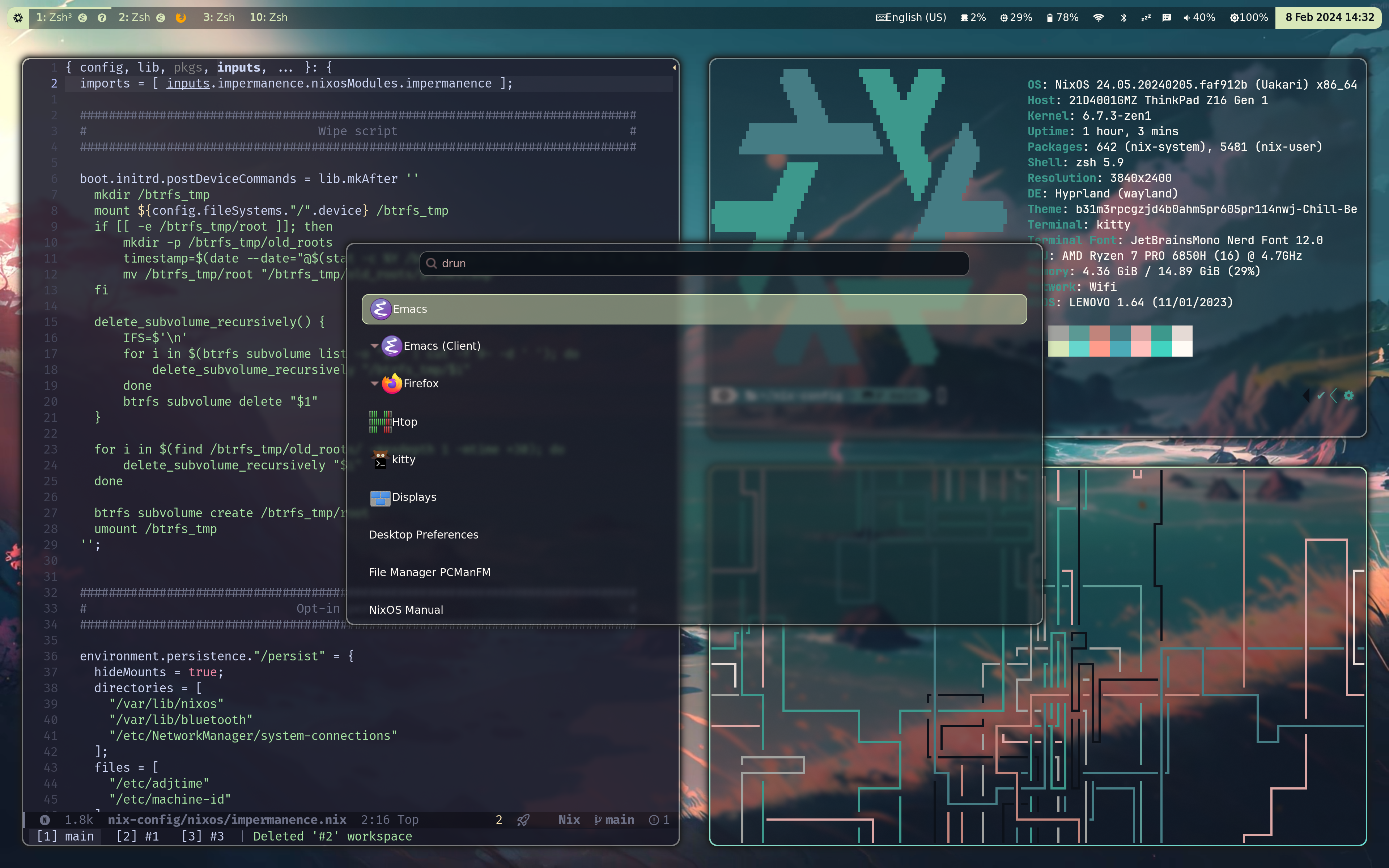Switch to workspace 3: Zsh
The image size is (1389, 868).
(219, 18)
